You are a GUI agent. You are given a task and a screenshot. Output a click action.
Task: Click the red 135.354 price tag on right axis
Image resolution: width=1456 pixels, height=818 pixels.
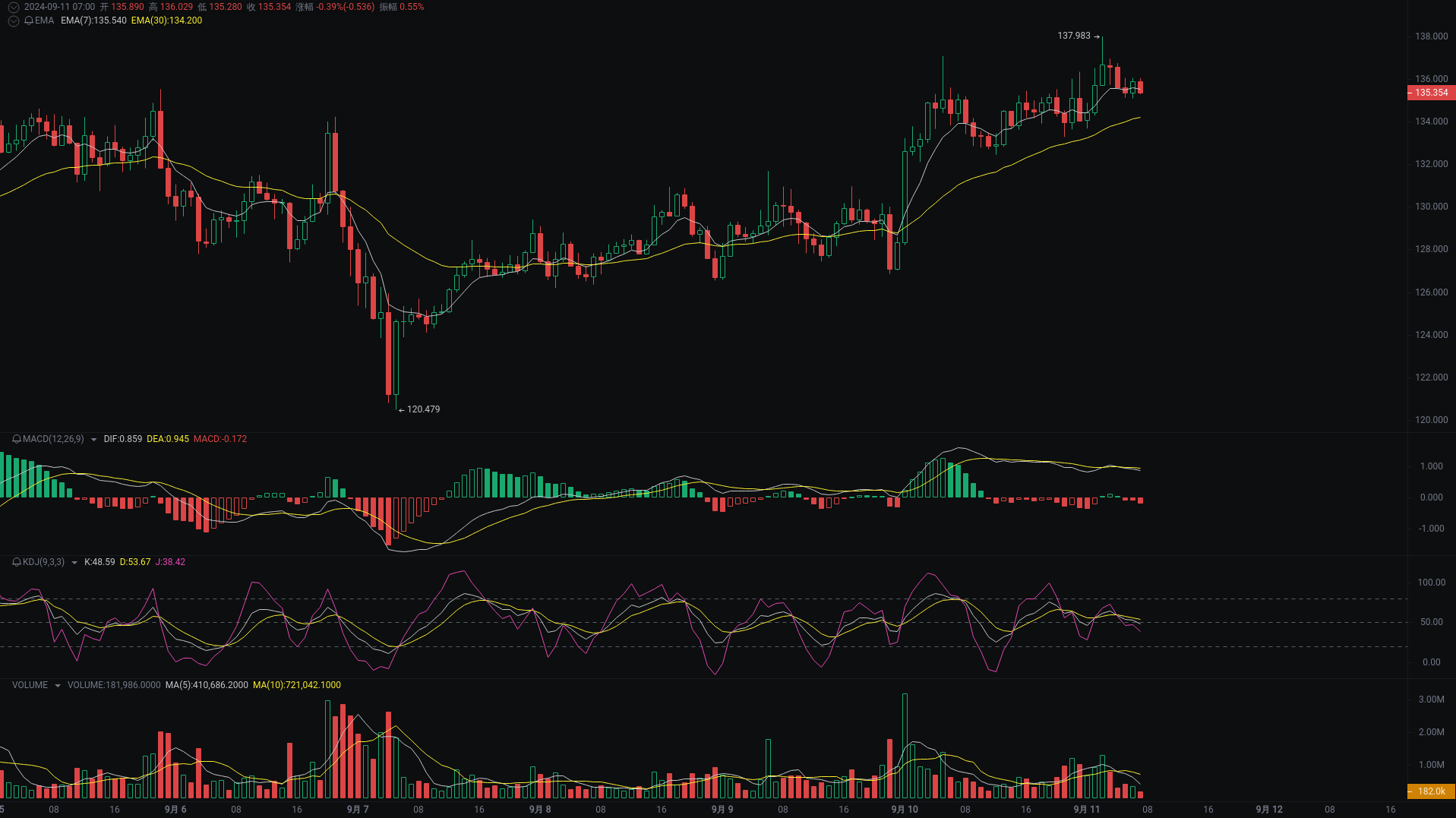[x=1432, y=93]
